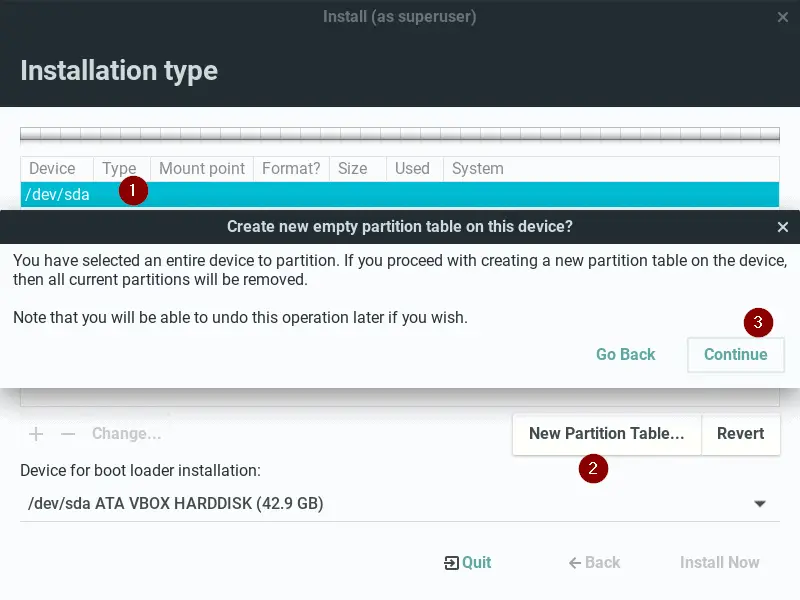The width and height of the screenshot is (800, 600).
Task: Click the Revert button
Action: [740, 434]
